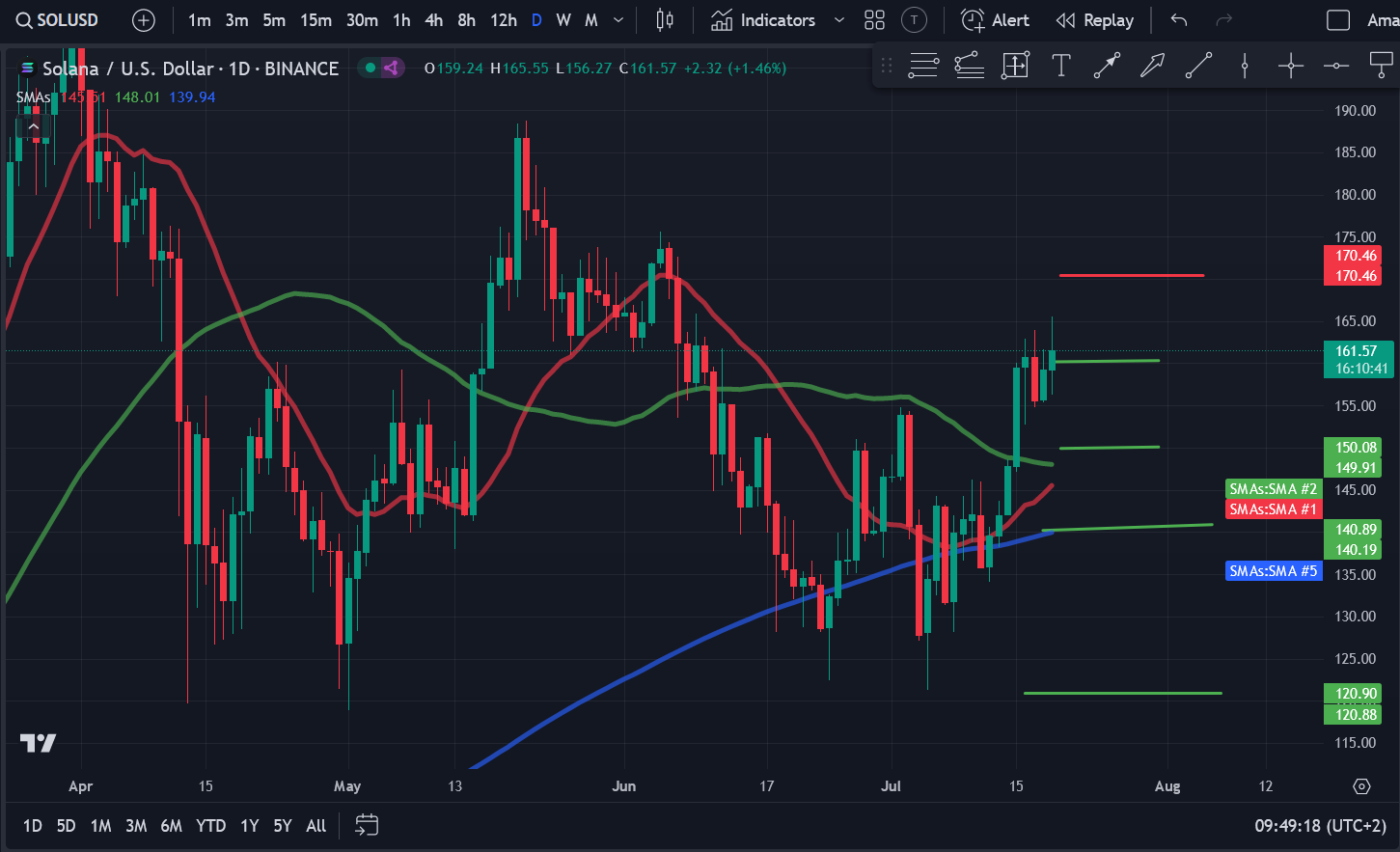The image size is (1400, 852).
Task: Expand the Indicators favorites dropdown arrow
Action: (x=838, y=19)
